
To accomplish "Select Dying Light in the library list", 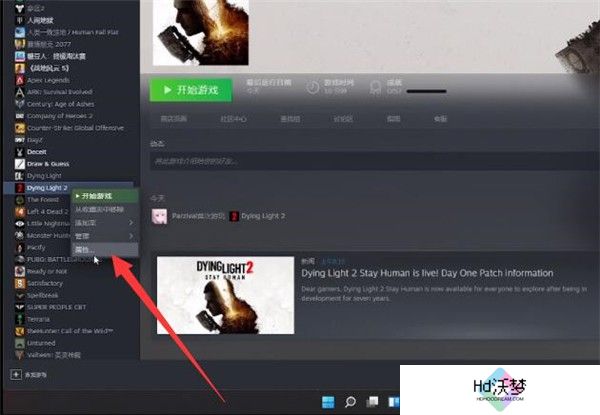I will click(x=44, y=176).
